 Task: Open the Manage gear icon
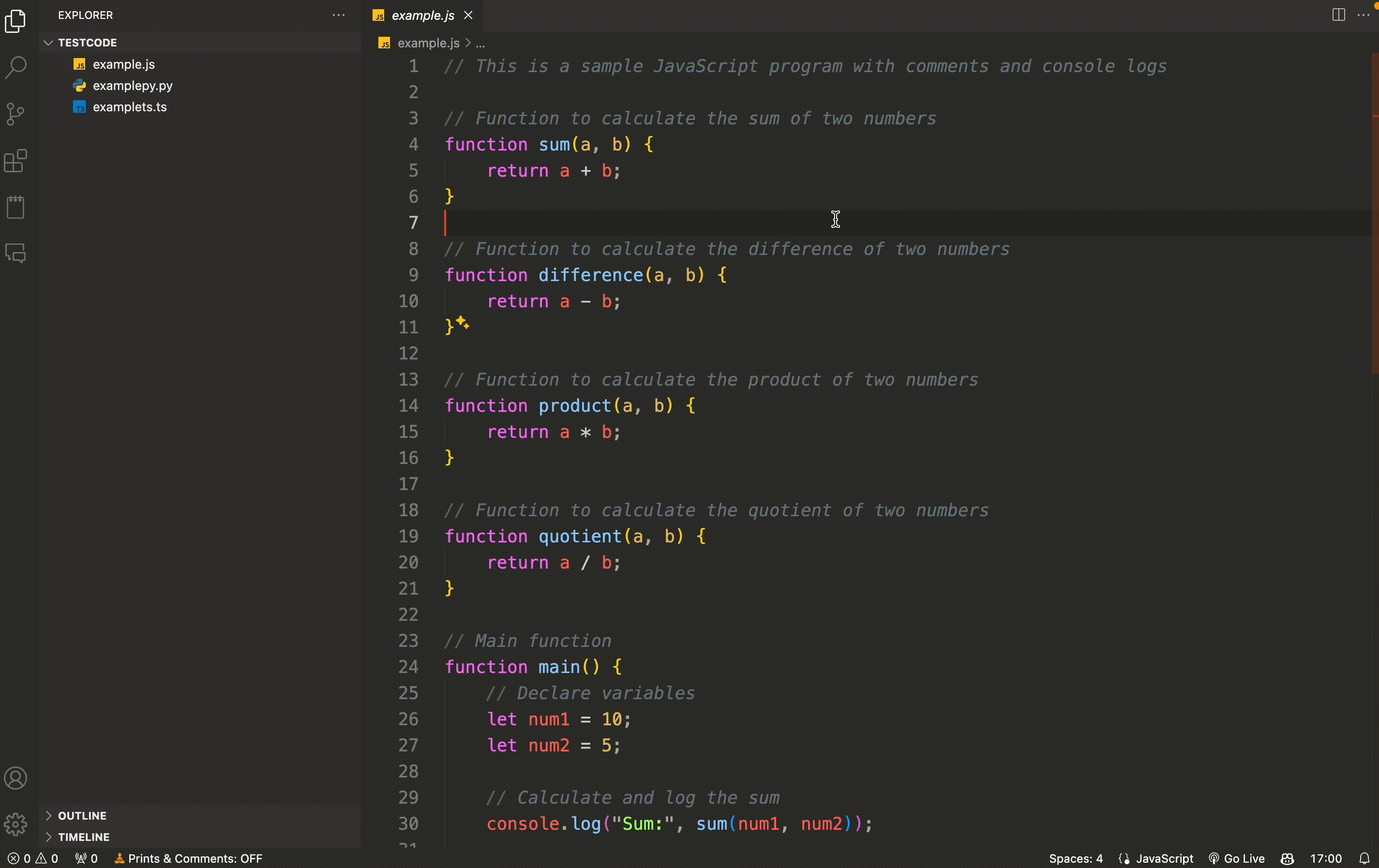pyautogui.click(x=15, y=824)
